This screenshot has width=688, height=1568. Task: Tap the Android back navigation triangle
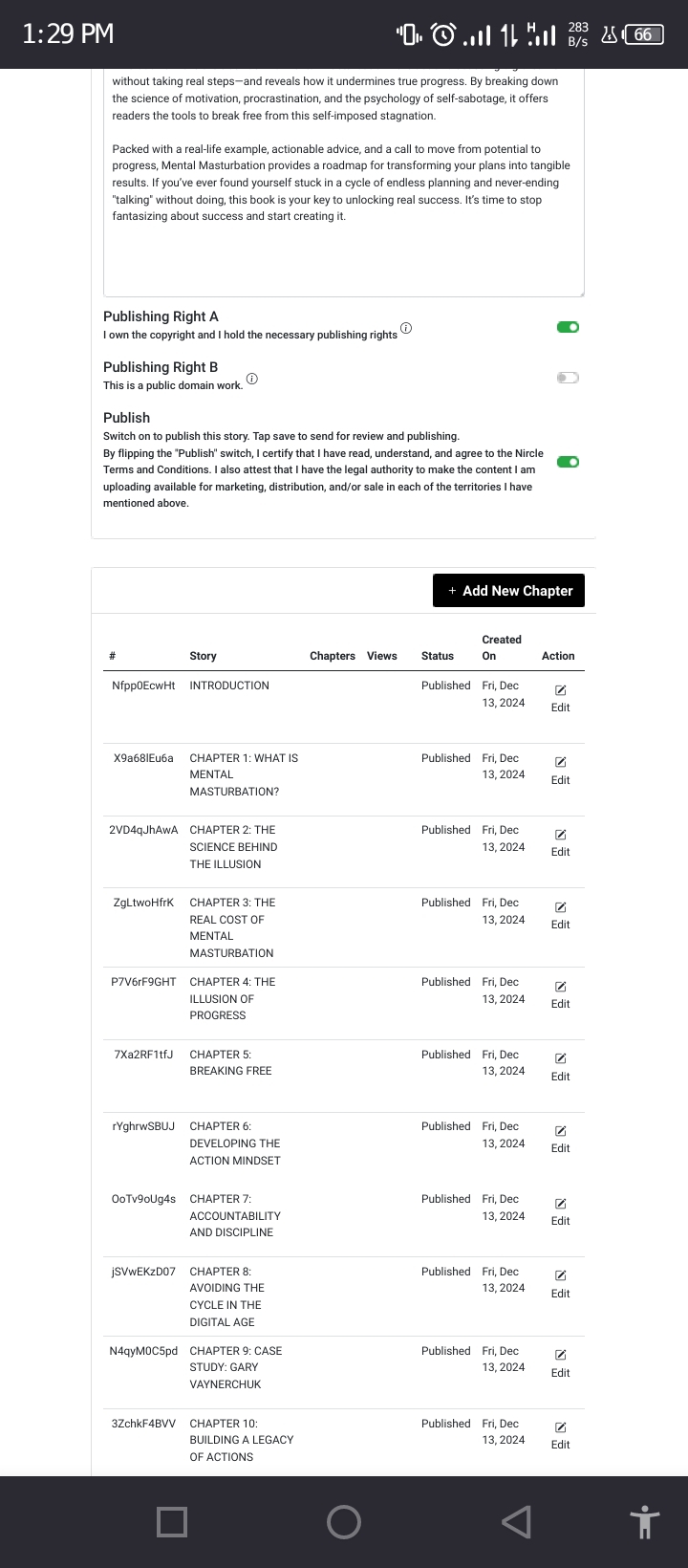[516, 1521]
